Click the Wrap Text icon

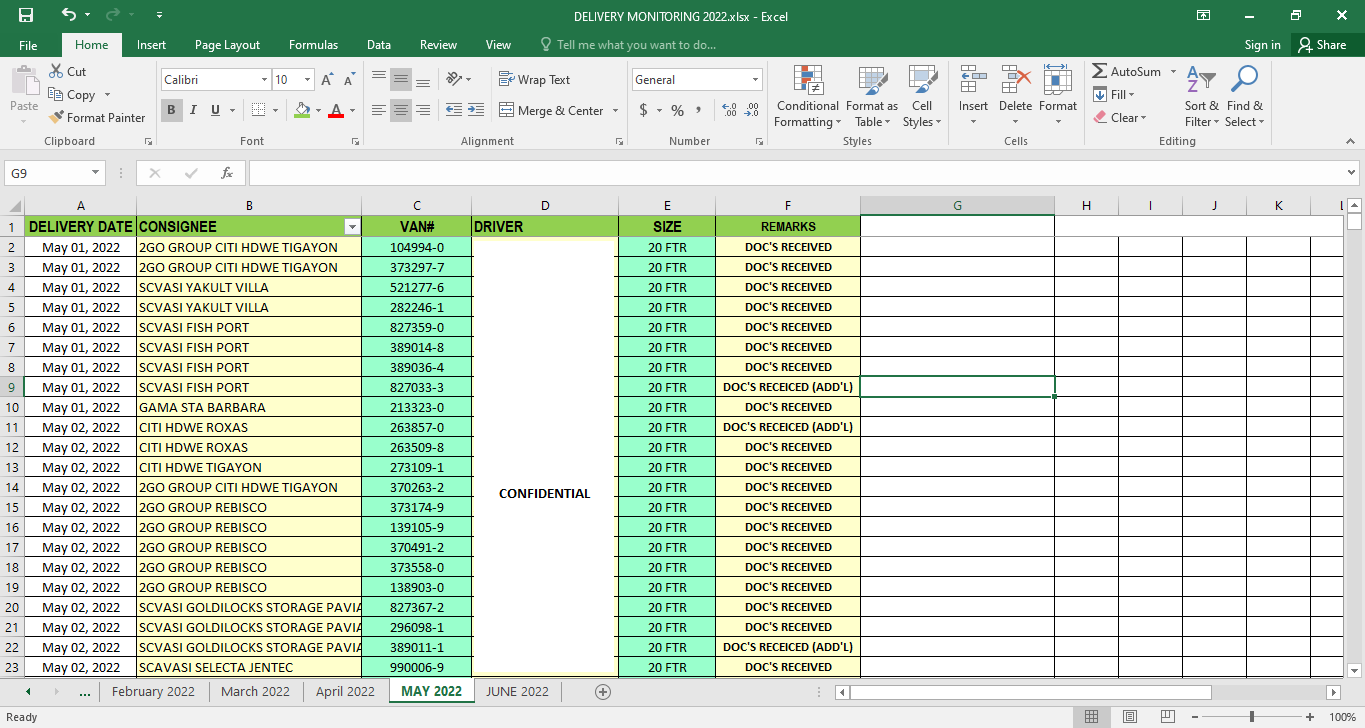[x=506, y=79]
